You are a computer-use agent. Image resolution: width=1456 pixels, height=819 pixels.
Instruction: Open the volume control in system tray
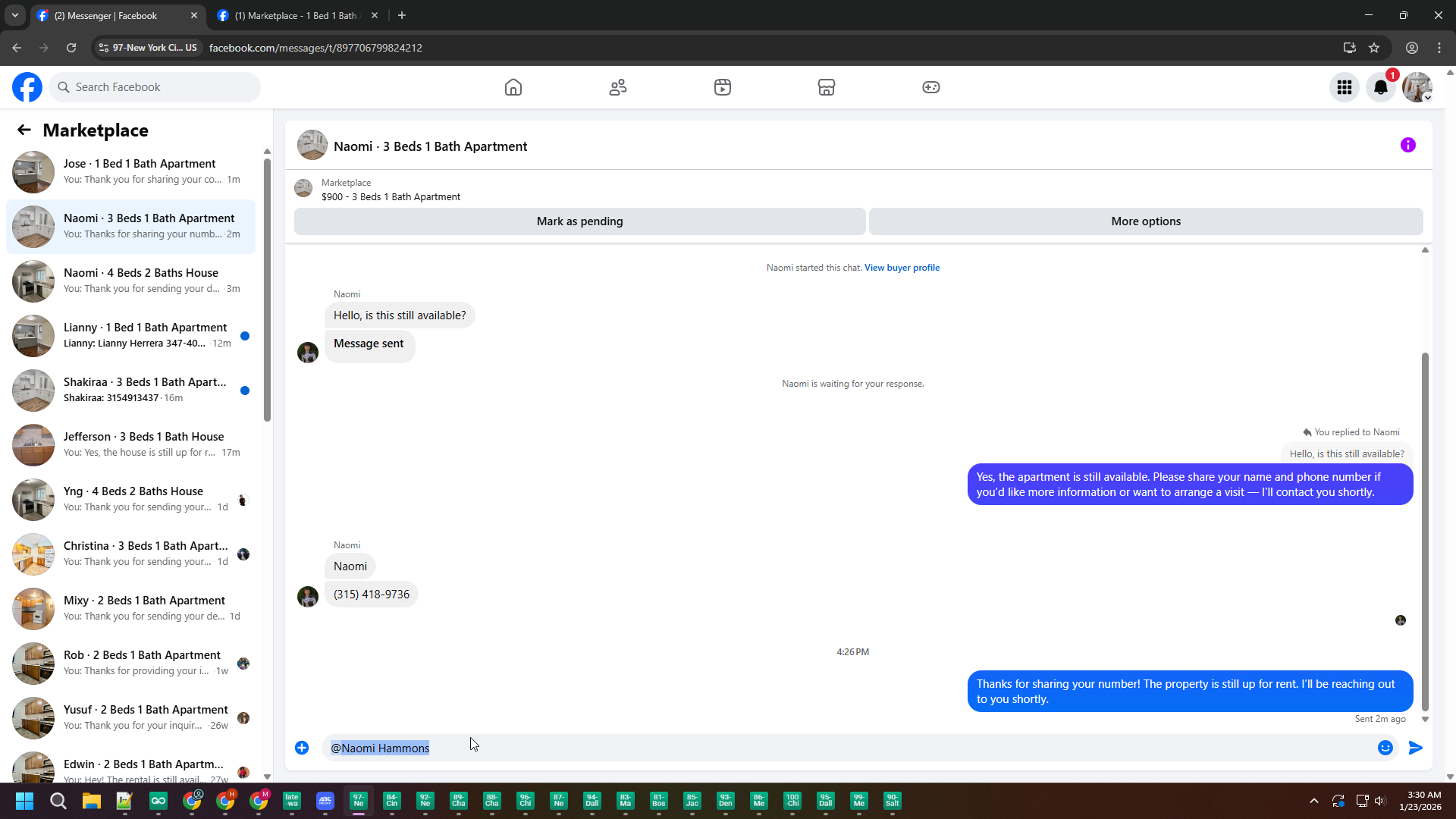tap(1379, 802)
